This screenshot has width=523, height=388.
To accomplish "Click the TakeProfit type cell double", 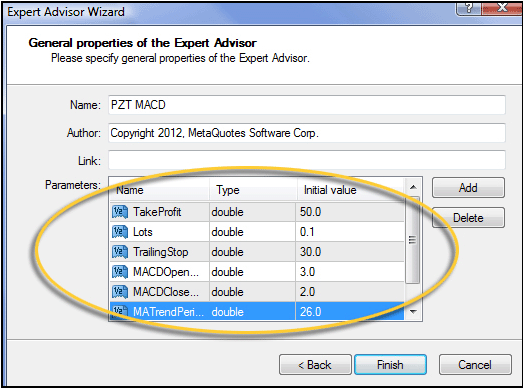I will 227,212.
